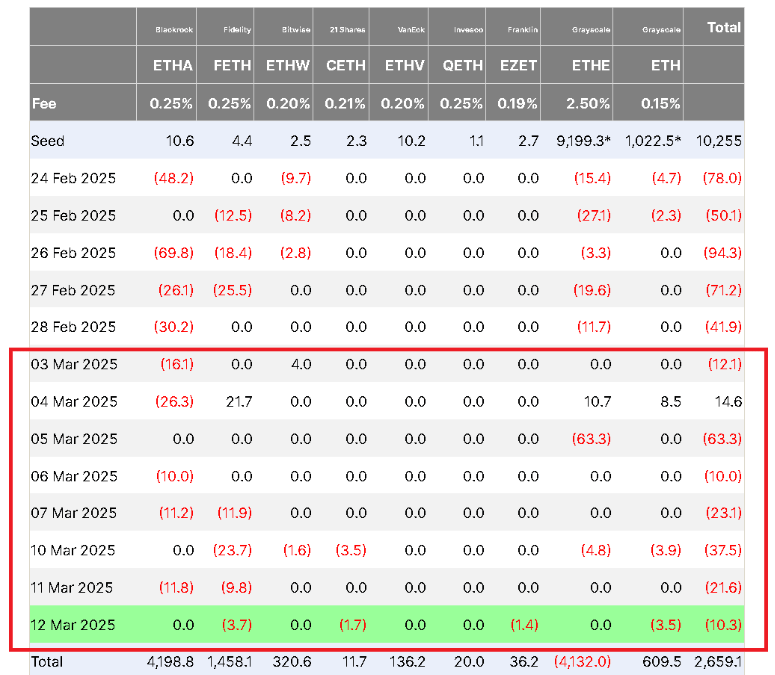Click the 0.19% fee for EZET
775x675 pixels.
[517, 103]
